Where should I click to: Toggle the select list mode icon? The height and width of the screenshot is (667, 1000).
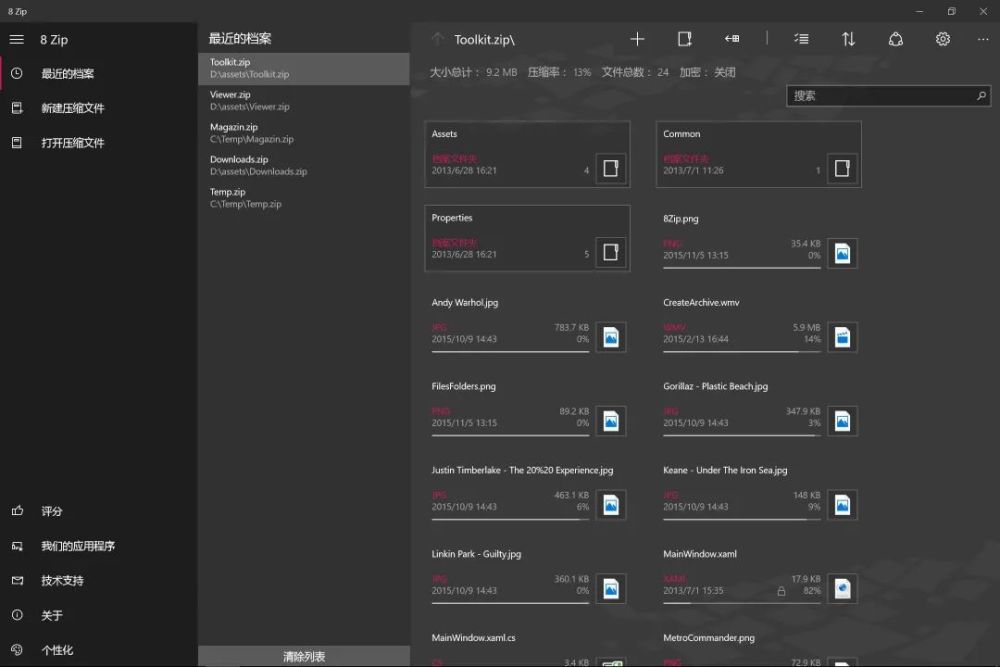click(x=802, y=40)
